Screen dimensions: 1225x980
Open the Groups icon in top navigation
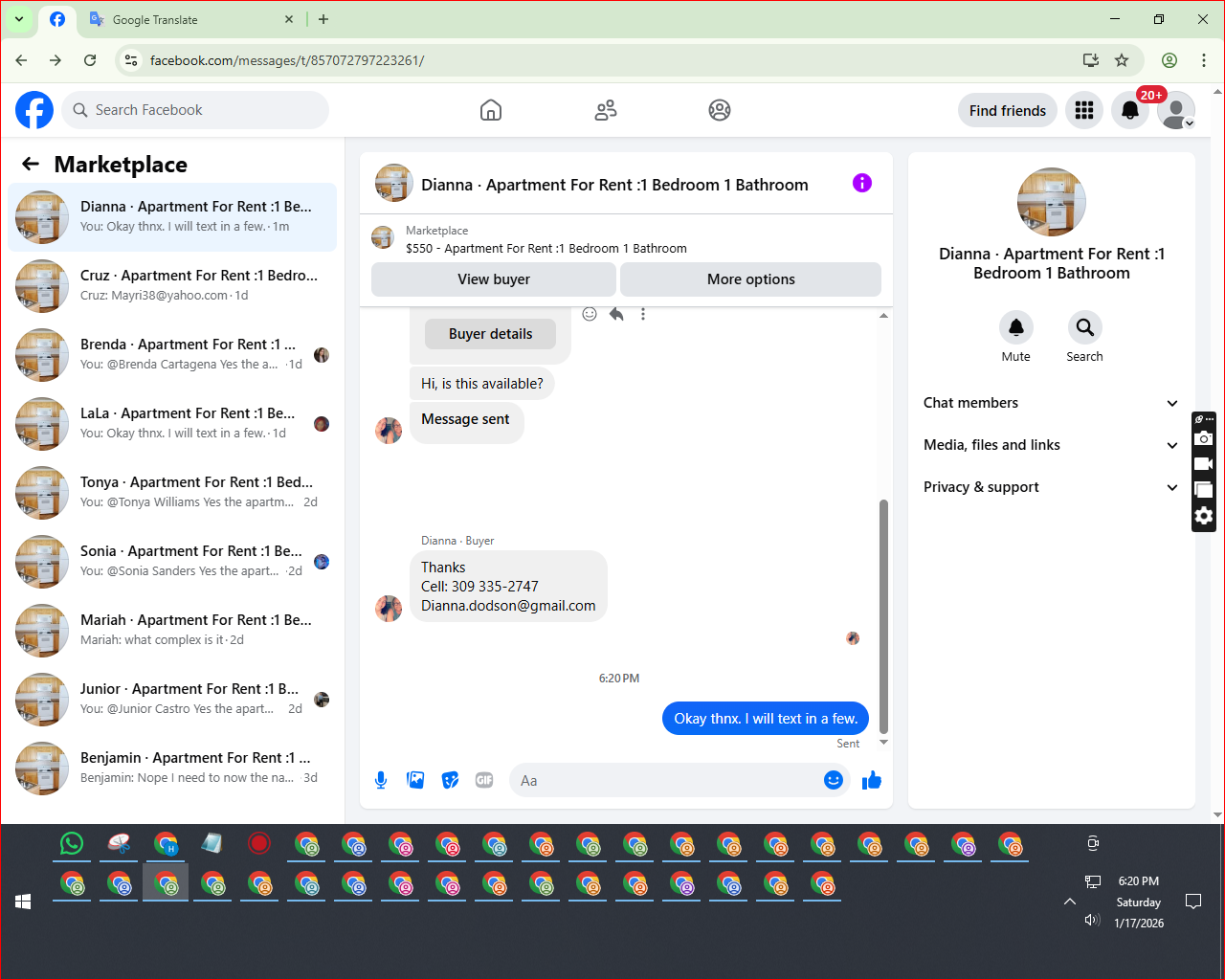[x=720, y=110]
